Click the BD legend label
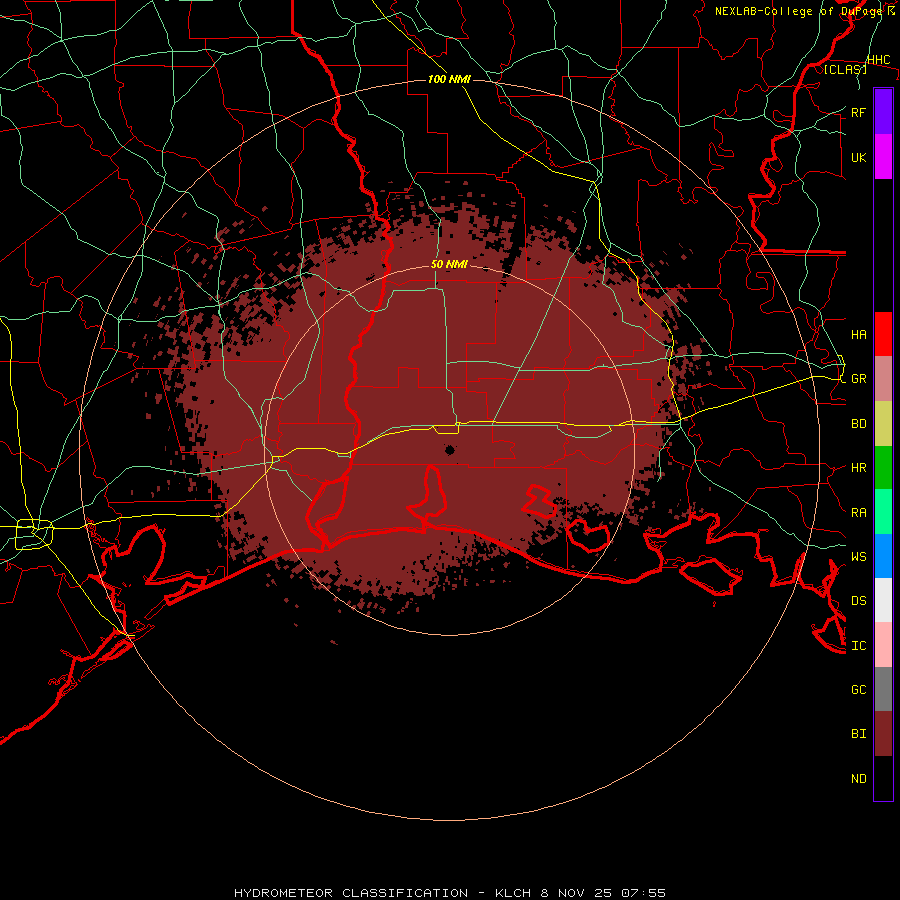The height and width of the screenshot is (900, 900). click(x=858, y=424)
